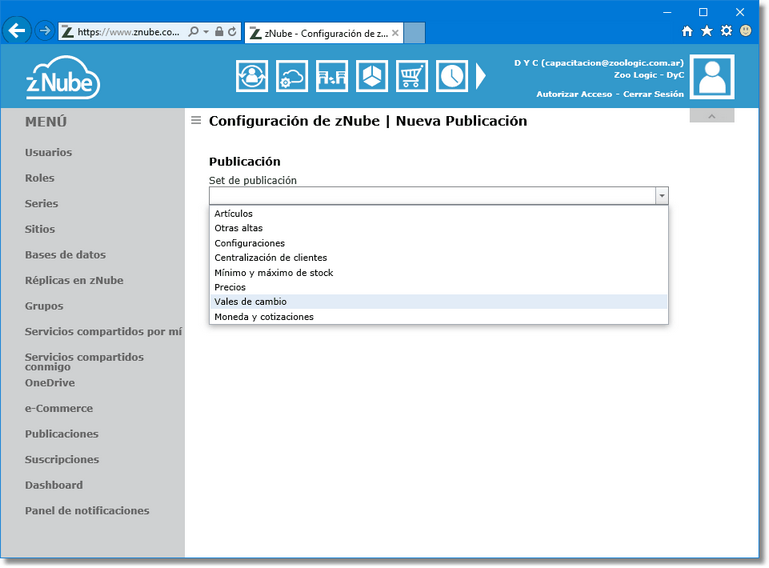Open Dashboard in the side menu
769x568 pixels.
click(54, 485)
